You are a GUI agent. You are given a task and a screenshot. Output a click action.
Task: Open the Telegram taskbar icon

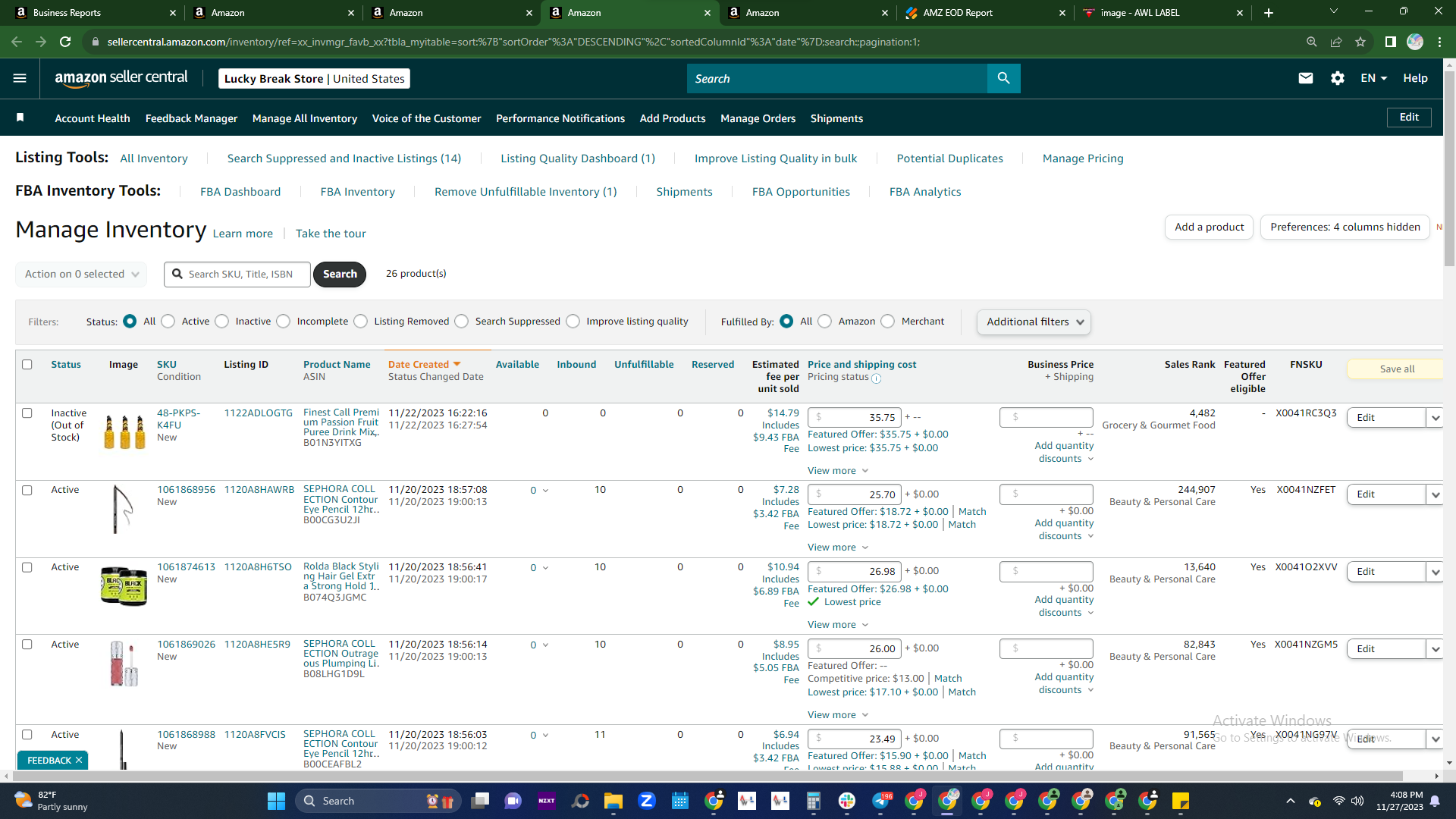(x=881, y=801)
